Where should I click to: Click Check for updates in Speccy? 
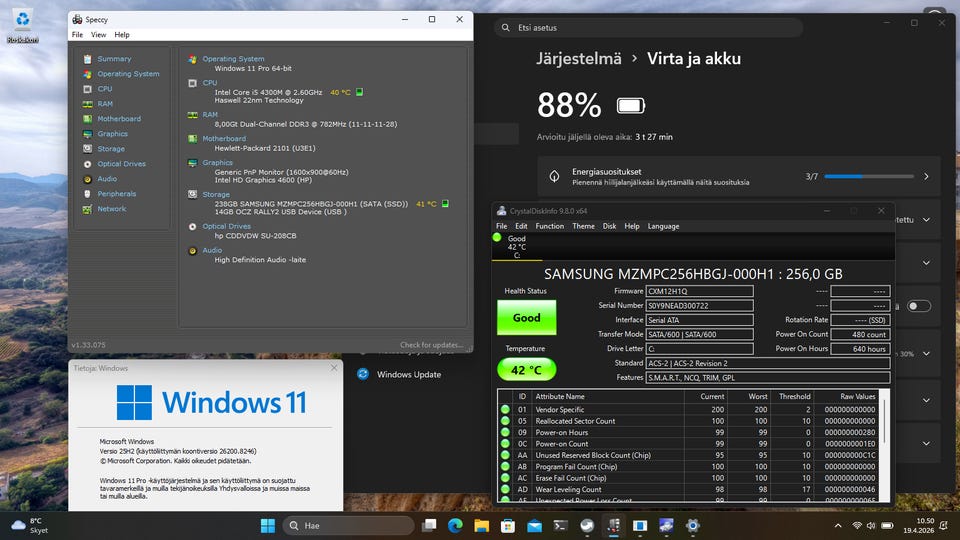432,345
